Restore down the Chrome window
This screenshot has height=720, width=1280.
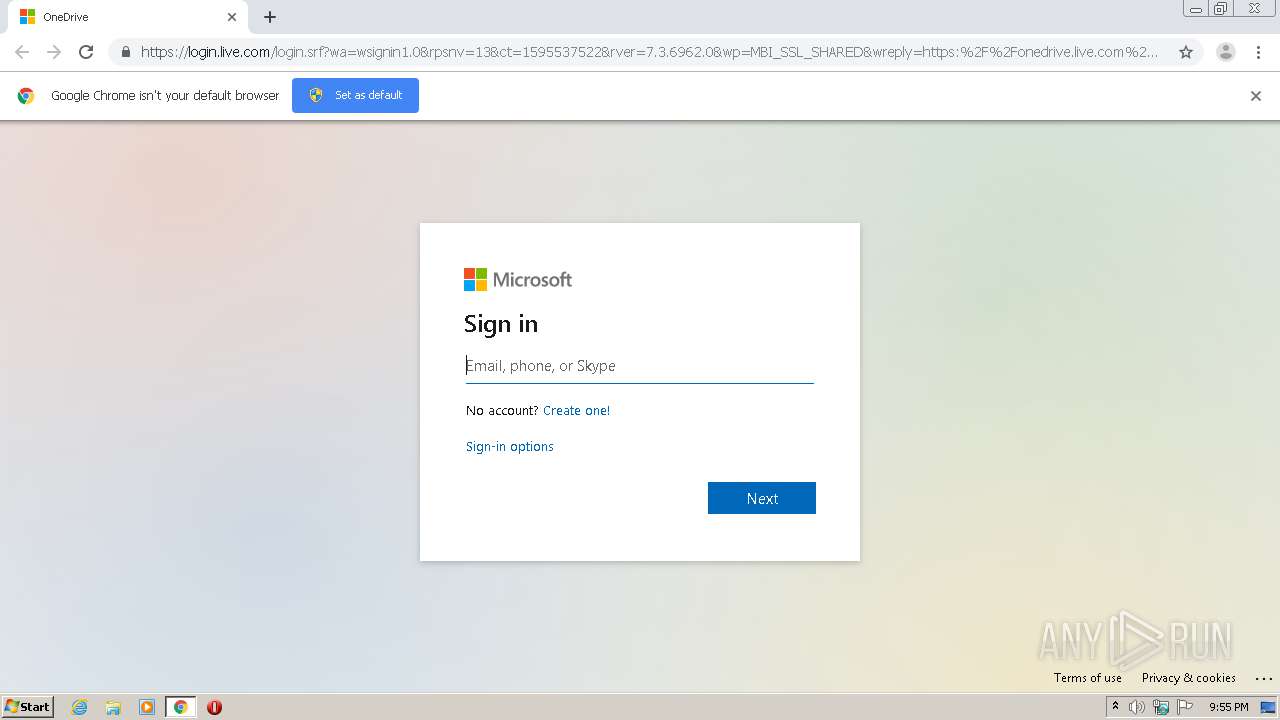tap(1221, 9)
